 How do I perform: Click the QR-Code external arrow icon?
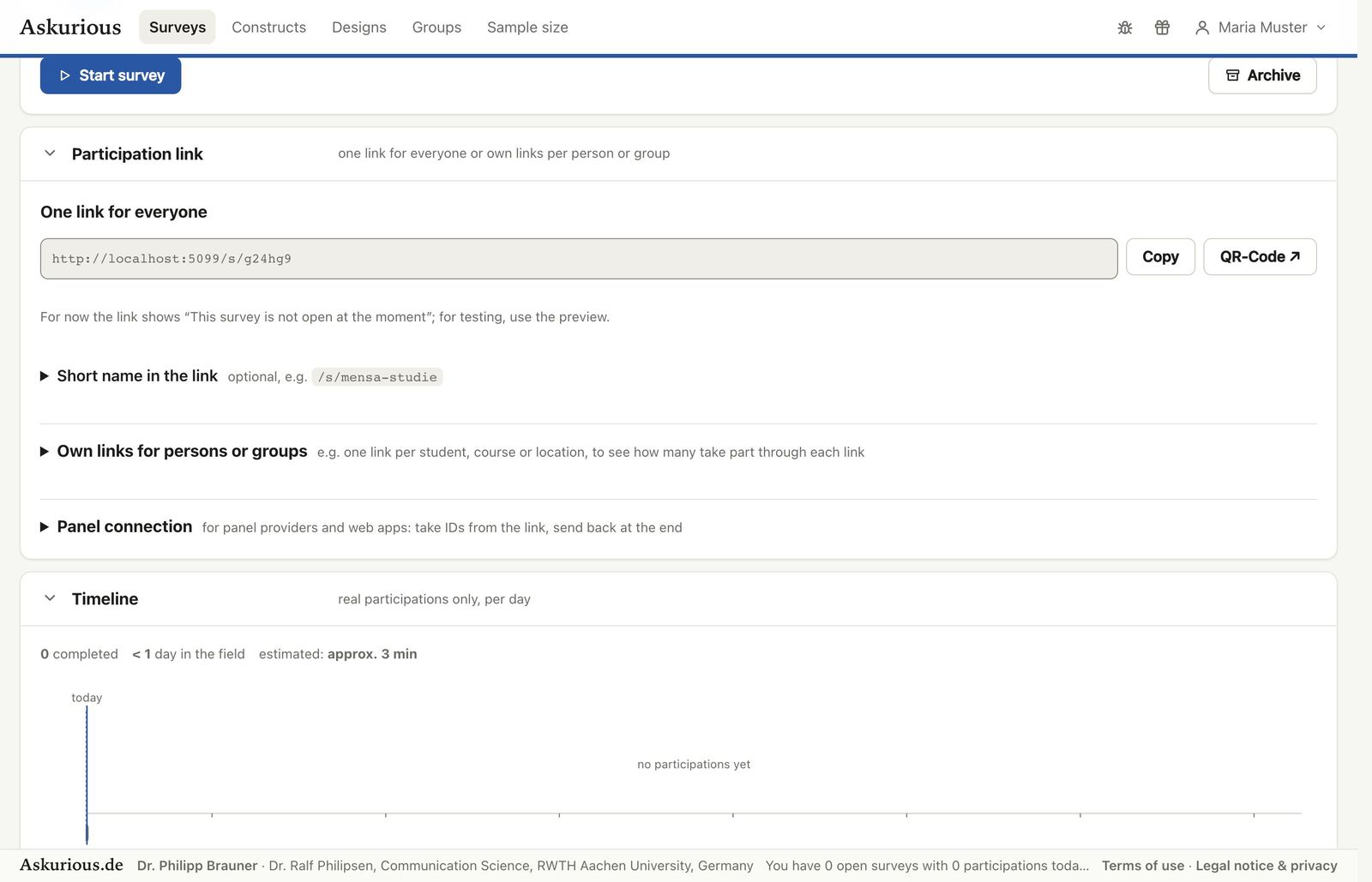(1295, 256)
